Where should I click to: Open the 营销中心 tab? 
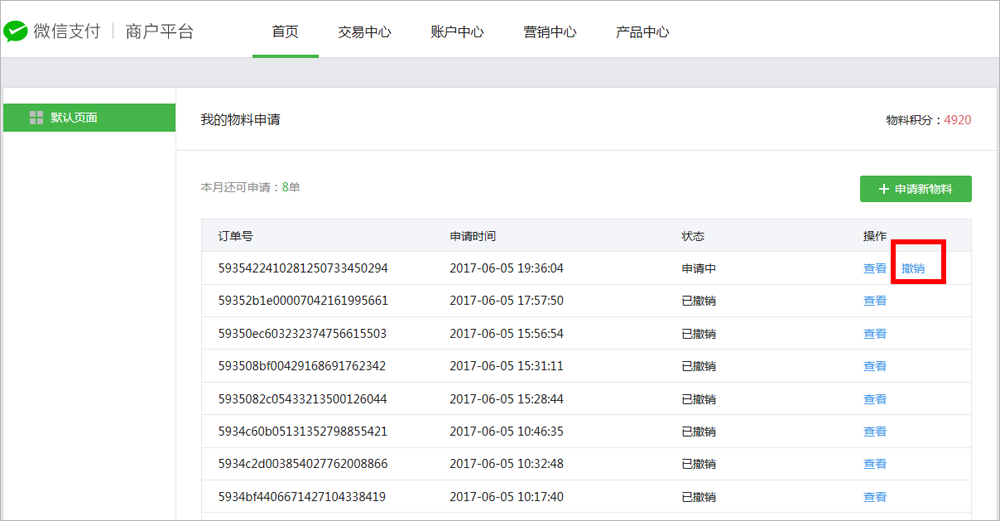pos(550,32)
